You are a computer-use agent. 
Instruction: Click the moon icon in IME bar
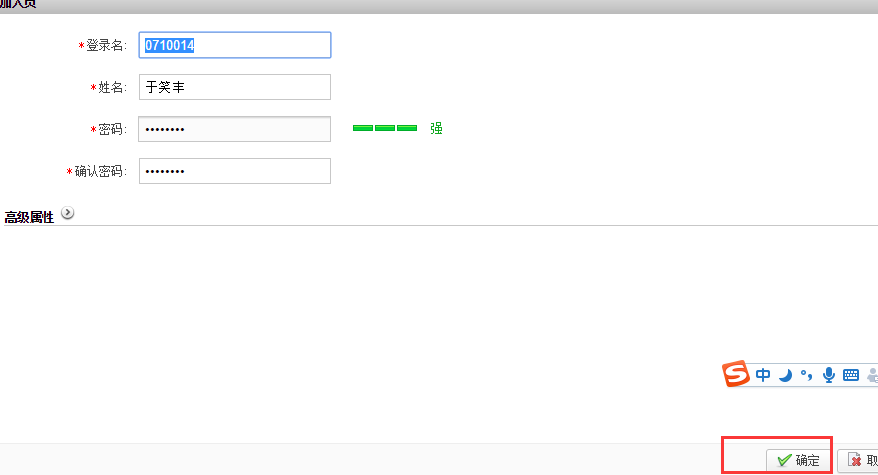click(x=786, y=375)
